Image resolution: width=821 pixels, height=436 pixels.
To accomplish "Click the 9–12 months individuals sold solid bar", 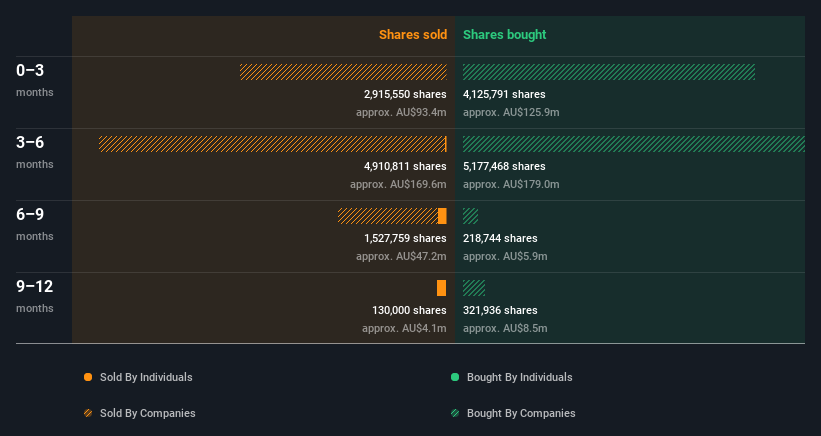I will click(442, 288).
